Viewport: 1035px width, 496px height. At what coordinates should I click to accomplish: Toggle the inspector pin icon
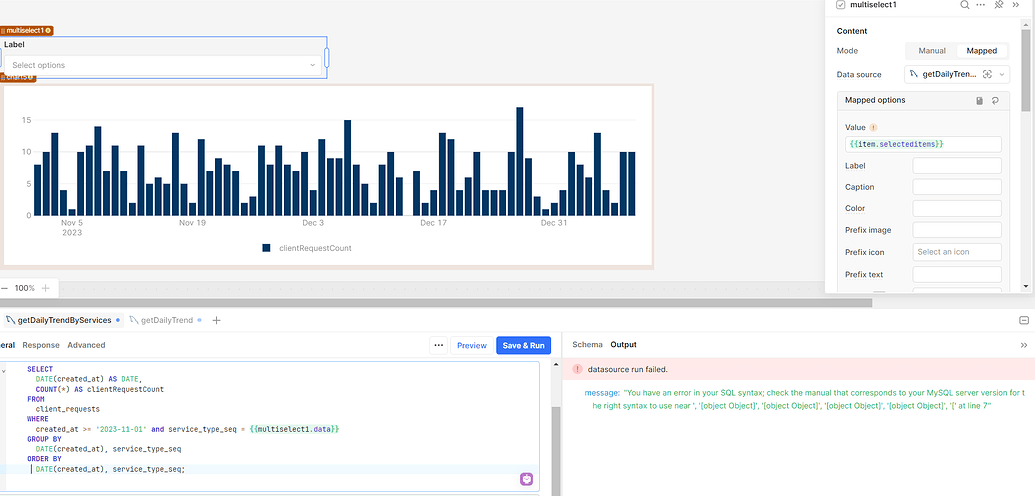[999, 5]
